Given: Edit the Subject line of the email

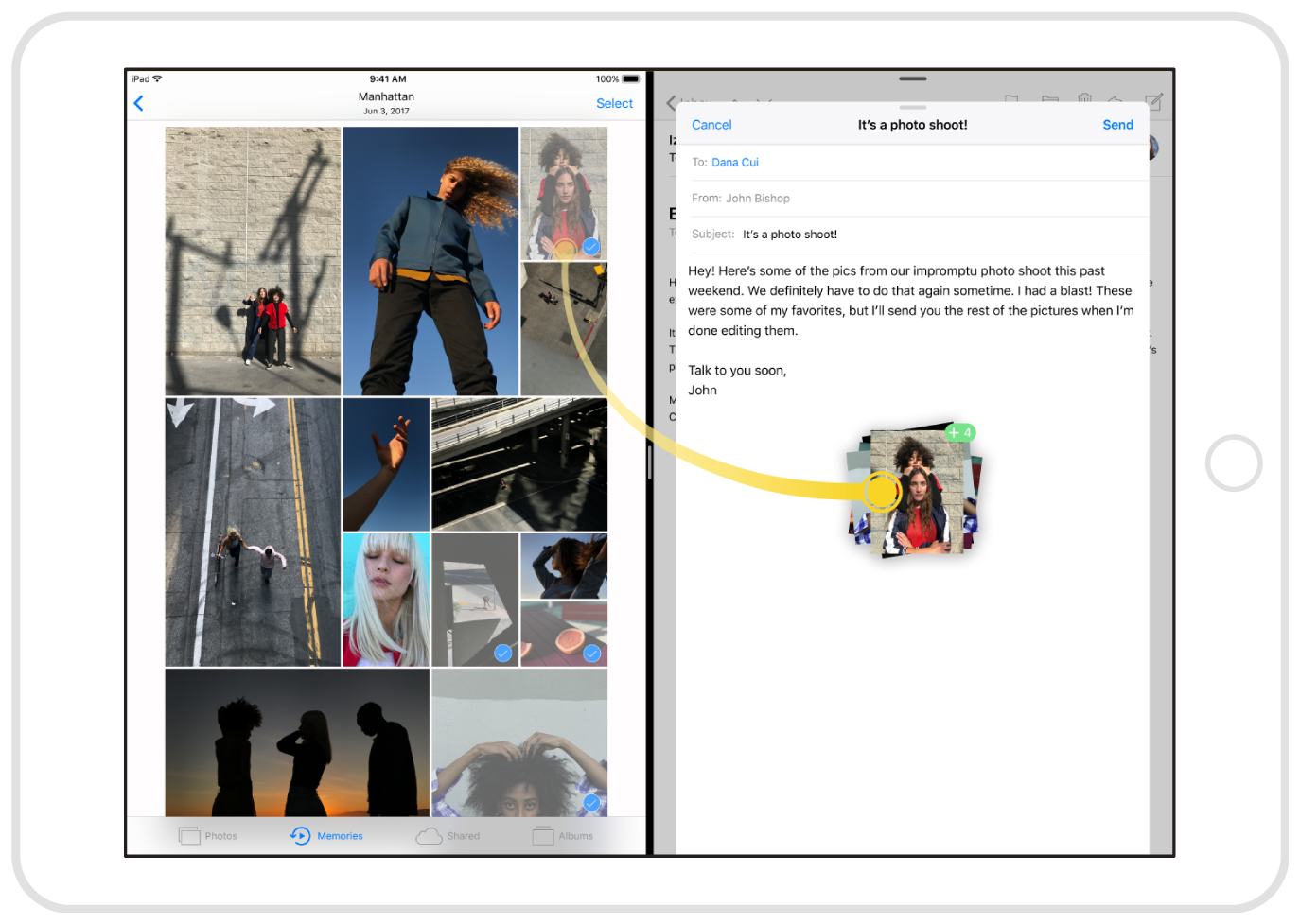Looking at the screenshot, I should click(789, 234).
